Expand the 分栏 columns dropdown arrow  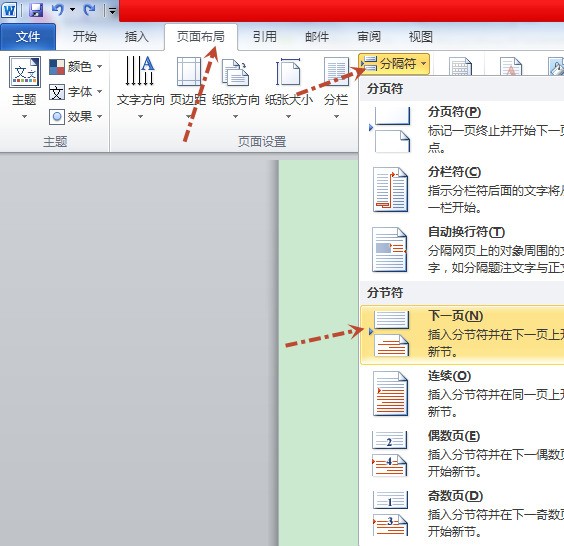click(336, 116)
